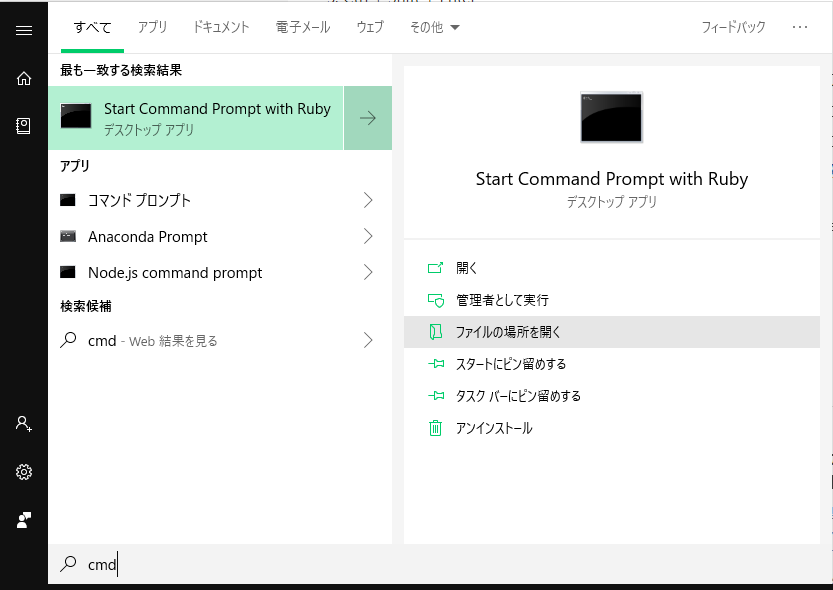
Task: Expand details arrow for Start Command Prompt with Ruby
Action: pyautogui.click(x=368, y=118)
